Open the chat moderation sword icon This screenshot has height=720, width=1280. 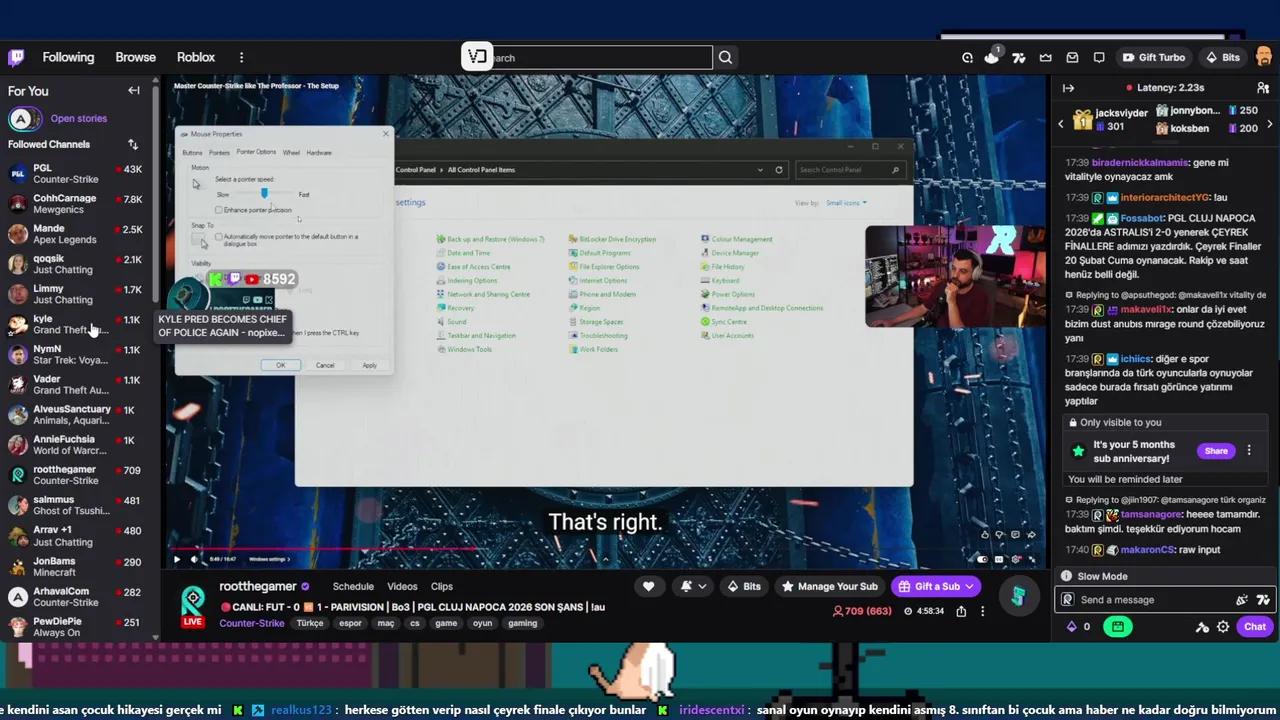pyautogui.click(x=1202, y=627)
